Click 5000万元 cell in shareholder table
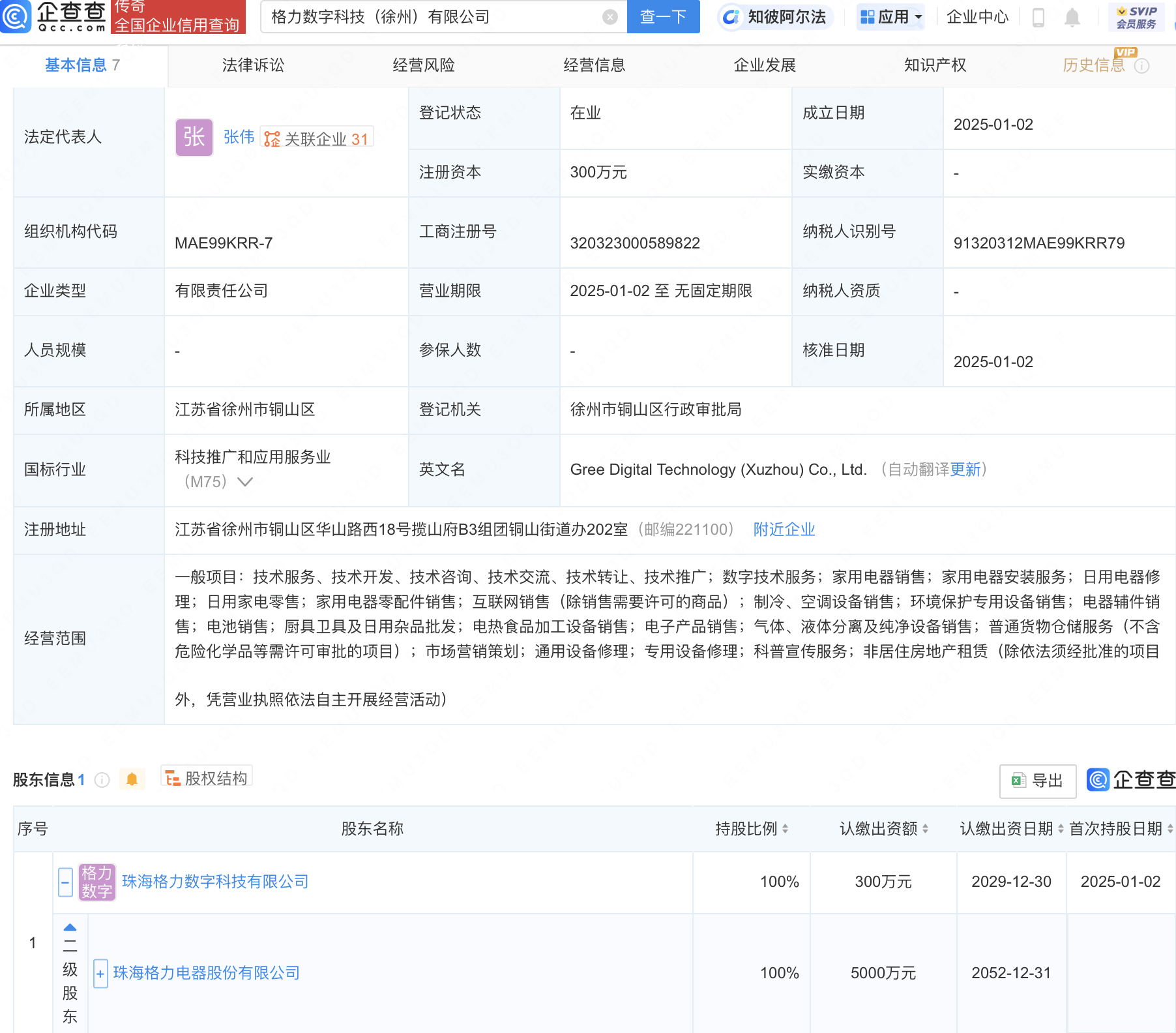This screenshot has height=1033, width=1176. pyautogui.click(x=883, y=973)
